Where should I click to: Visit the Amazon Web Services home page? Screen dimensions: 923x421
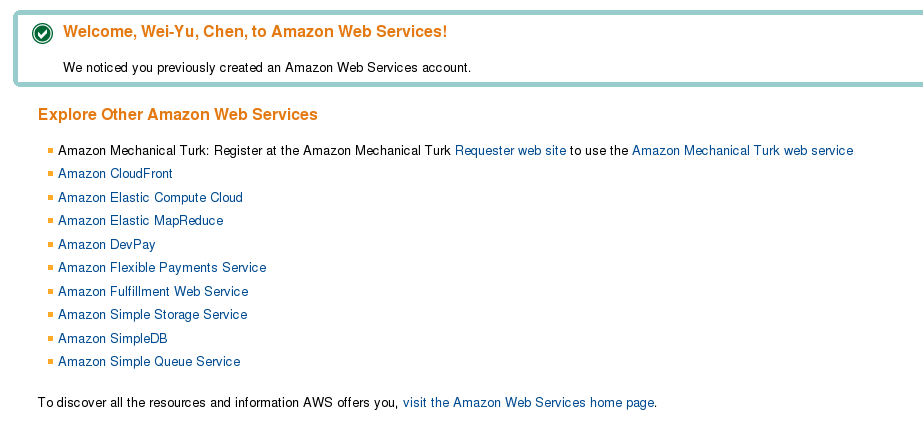(x=528, y=403)
